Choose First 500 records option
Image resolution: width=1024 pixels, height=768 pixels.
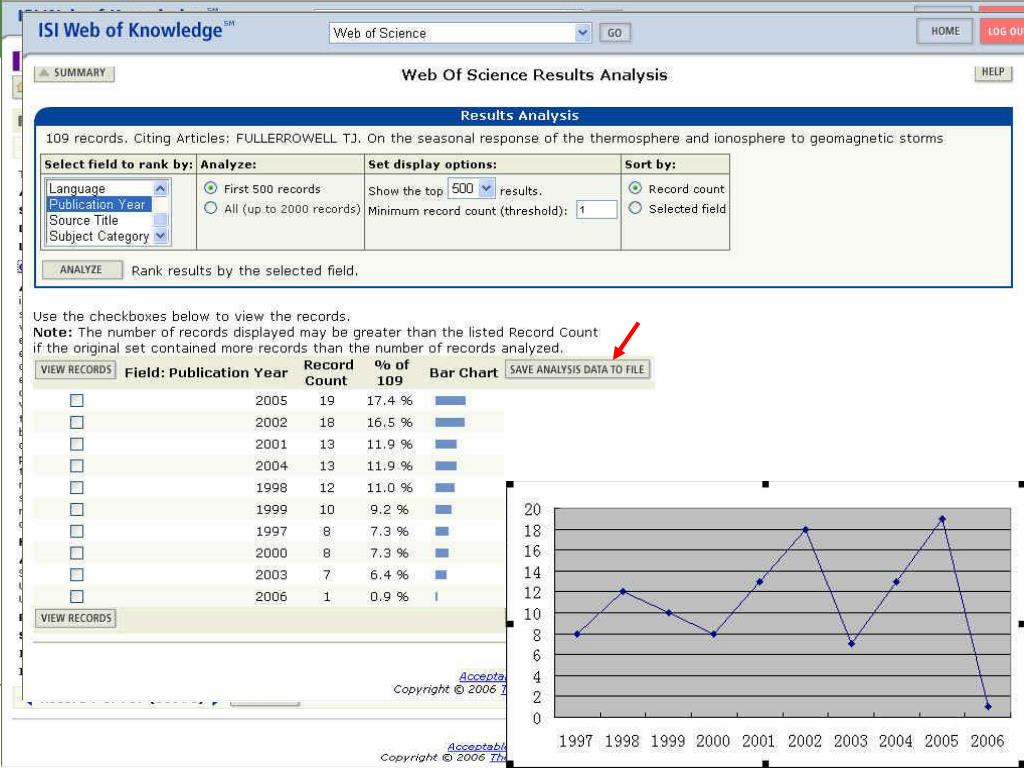tap(210, 188)
